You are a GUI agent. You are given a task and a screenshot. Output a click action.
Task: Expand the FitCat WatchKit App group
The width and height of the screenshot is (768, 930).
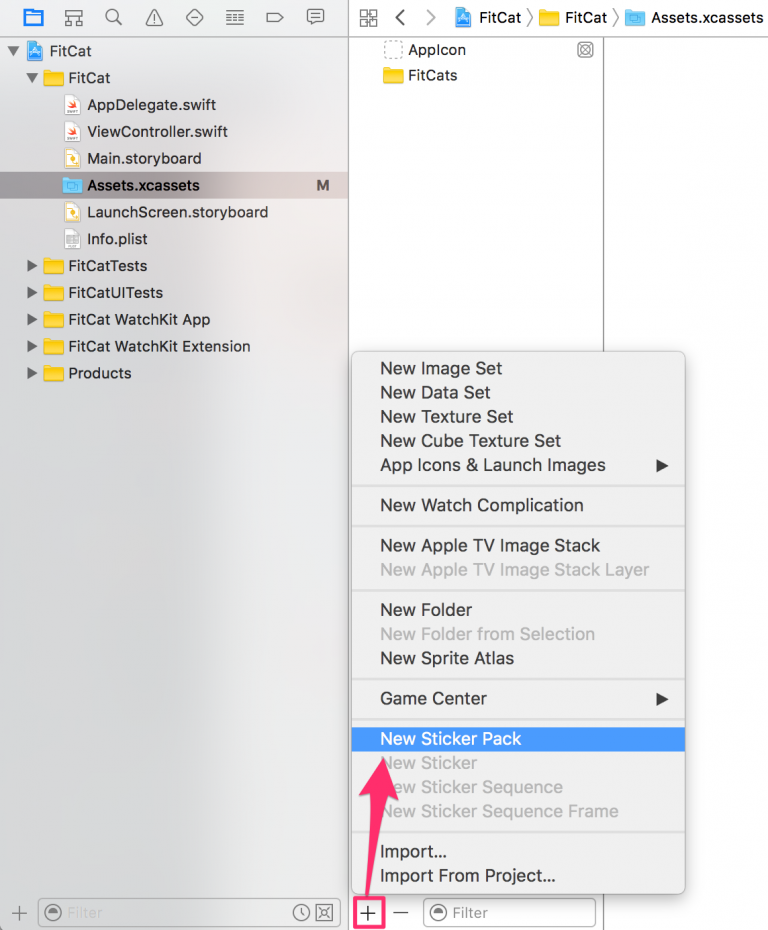point(32,320)
